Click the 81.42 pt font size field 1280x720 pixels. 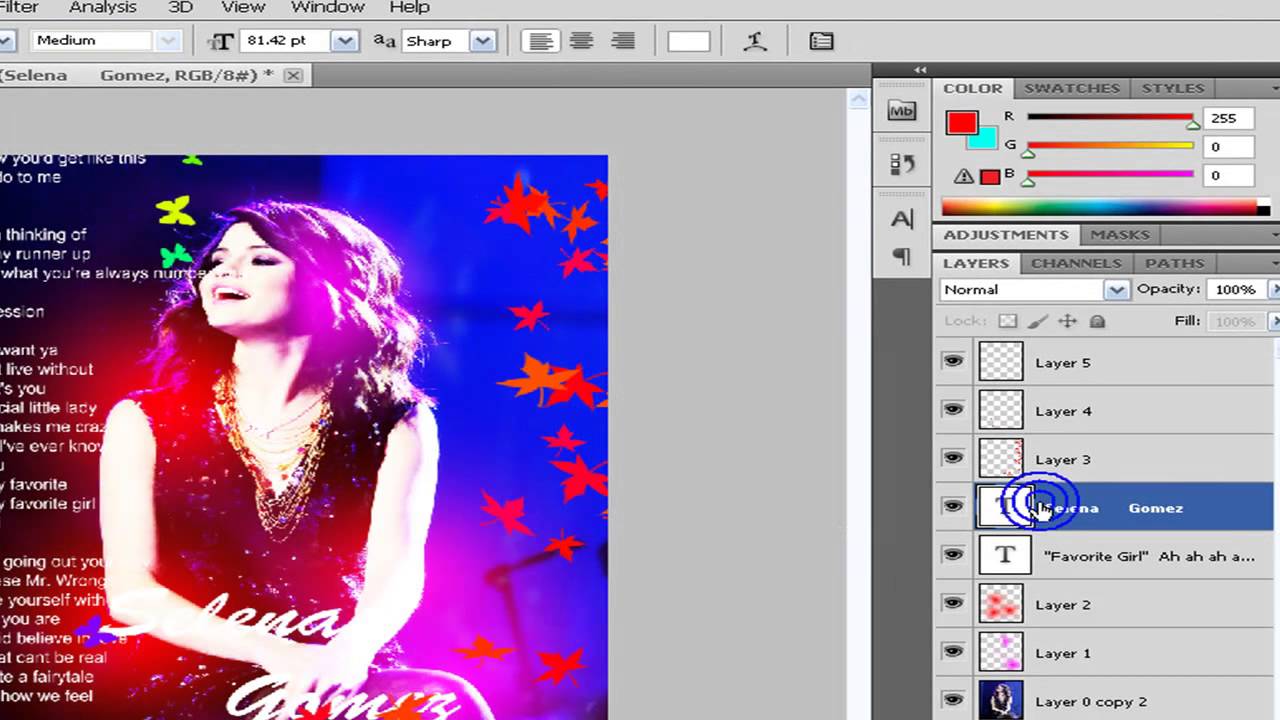click(x=286, y=41)
